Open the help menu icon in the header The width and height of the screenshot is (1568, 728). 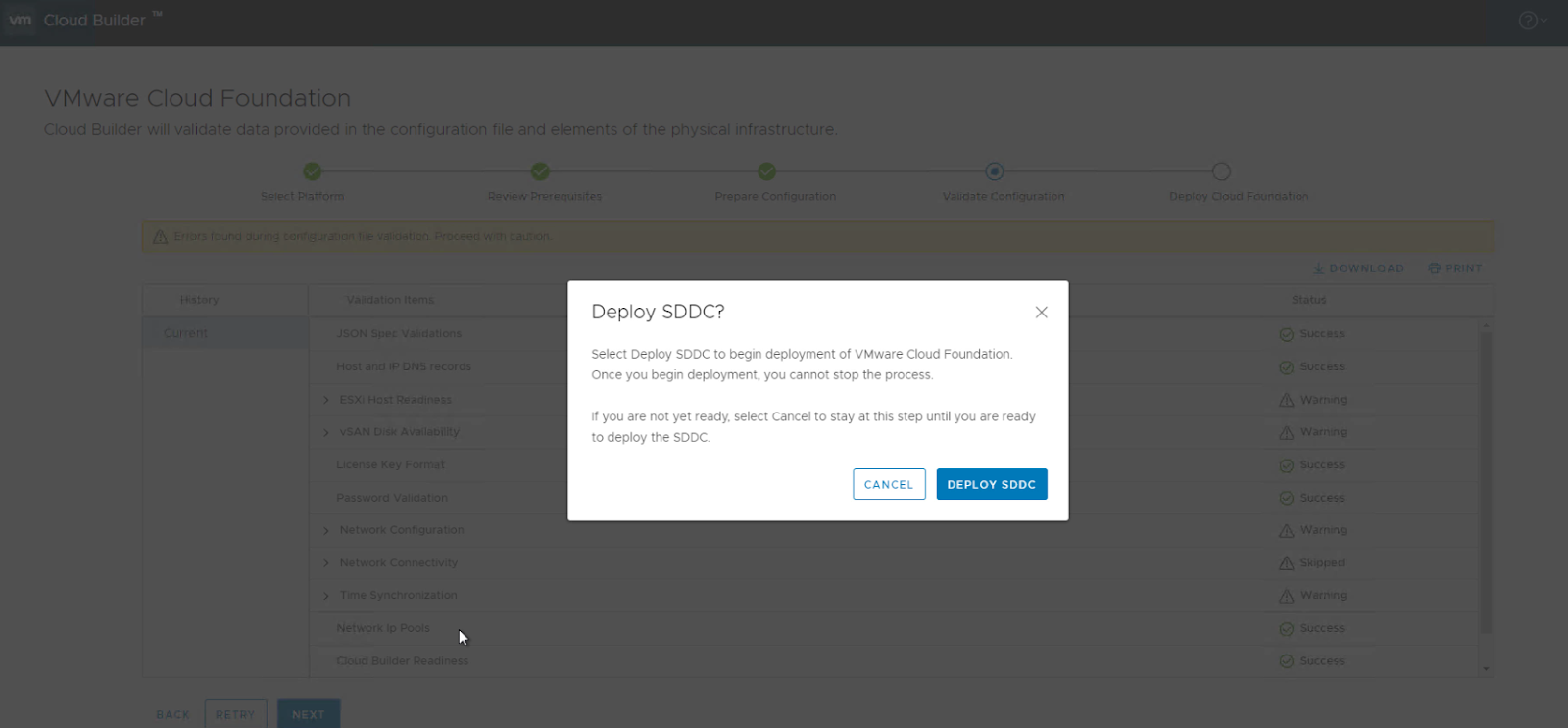point(1533,21)
